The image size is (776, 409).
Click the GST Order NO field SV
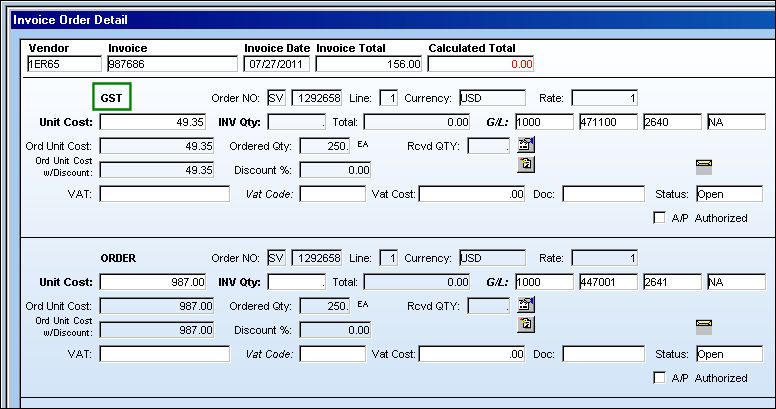tap(276, 98)
